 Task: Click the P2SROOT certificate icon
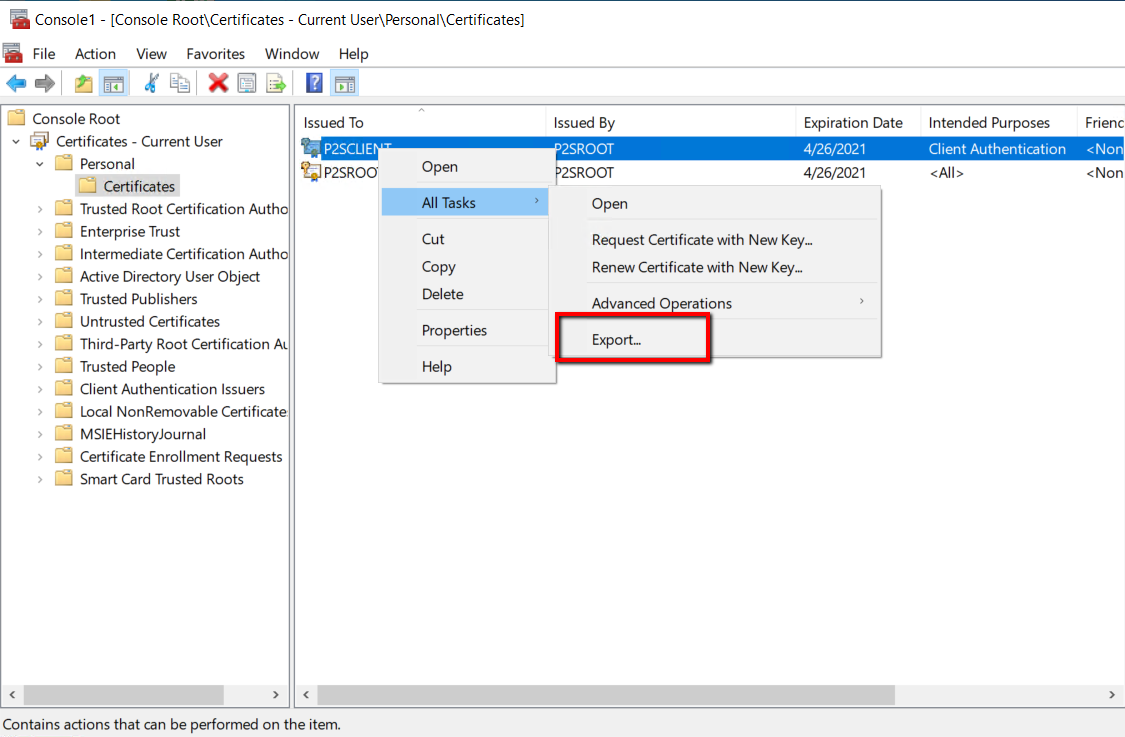coord(311,172)
